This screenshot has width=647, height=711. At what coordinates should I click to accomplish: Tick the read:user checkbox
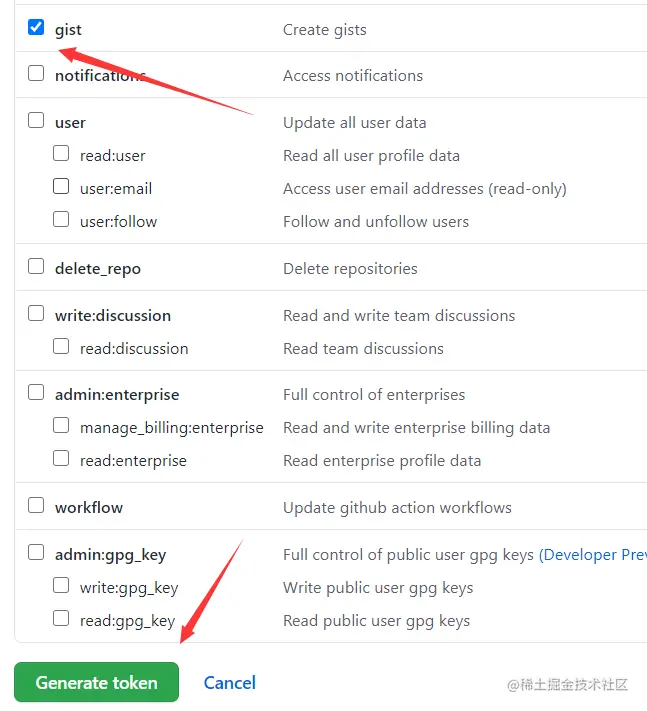pyautogui.click(x=61, y=153)
